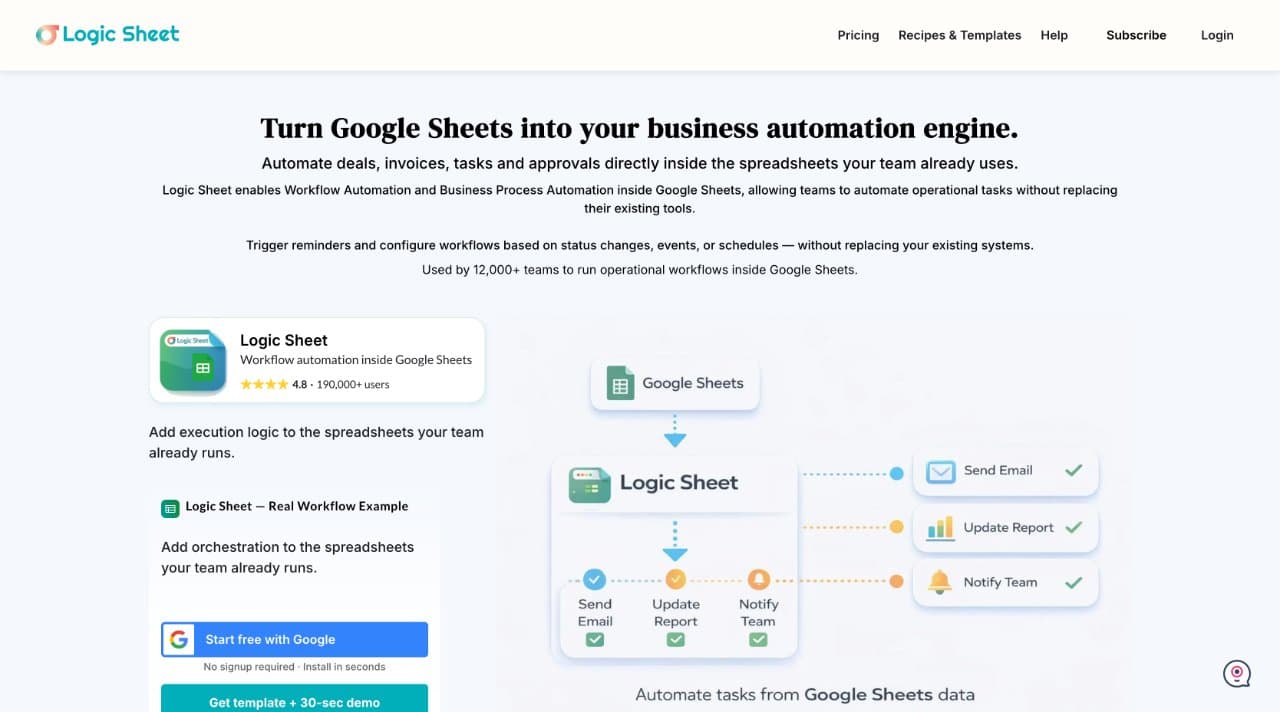
Task: Go to the Help page
Action: [1054, 35]
